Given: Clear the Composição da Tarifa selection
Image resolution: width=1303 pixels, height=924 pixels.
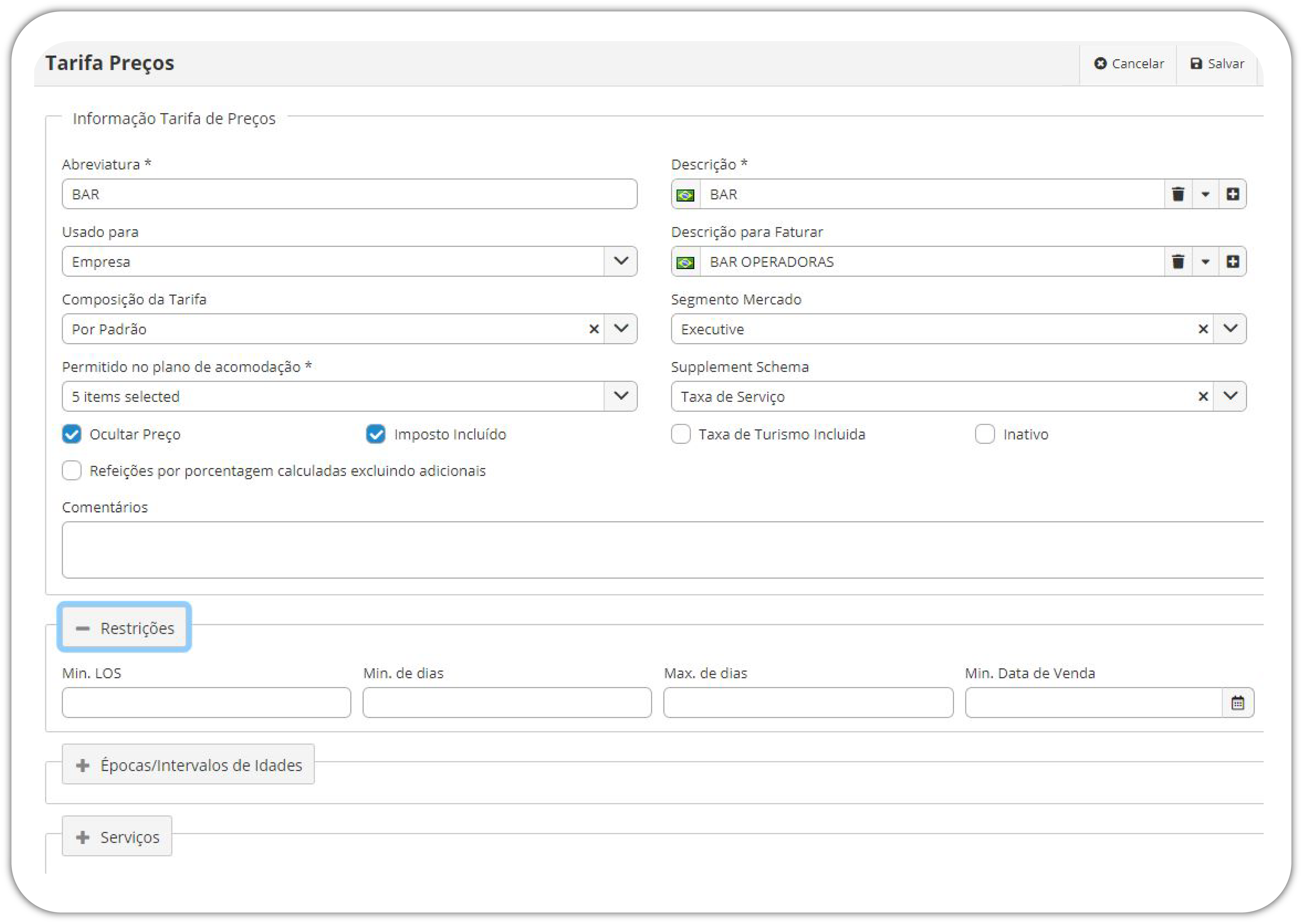Looking at the screenshot, I should [594, 329].
